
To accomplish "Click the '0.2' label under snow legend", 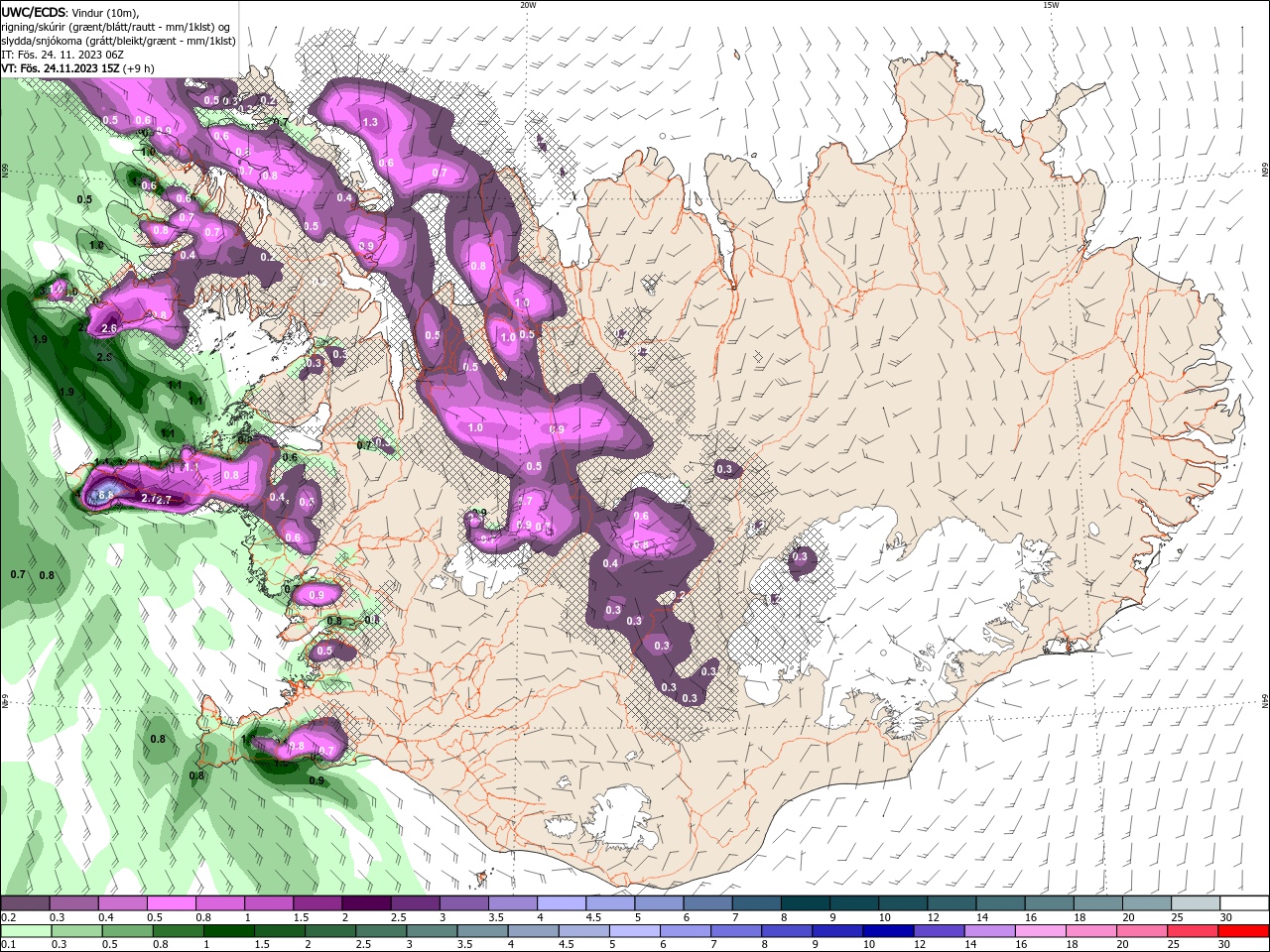I will coord(8,917).
